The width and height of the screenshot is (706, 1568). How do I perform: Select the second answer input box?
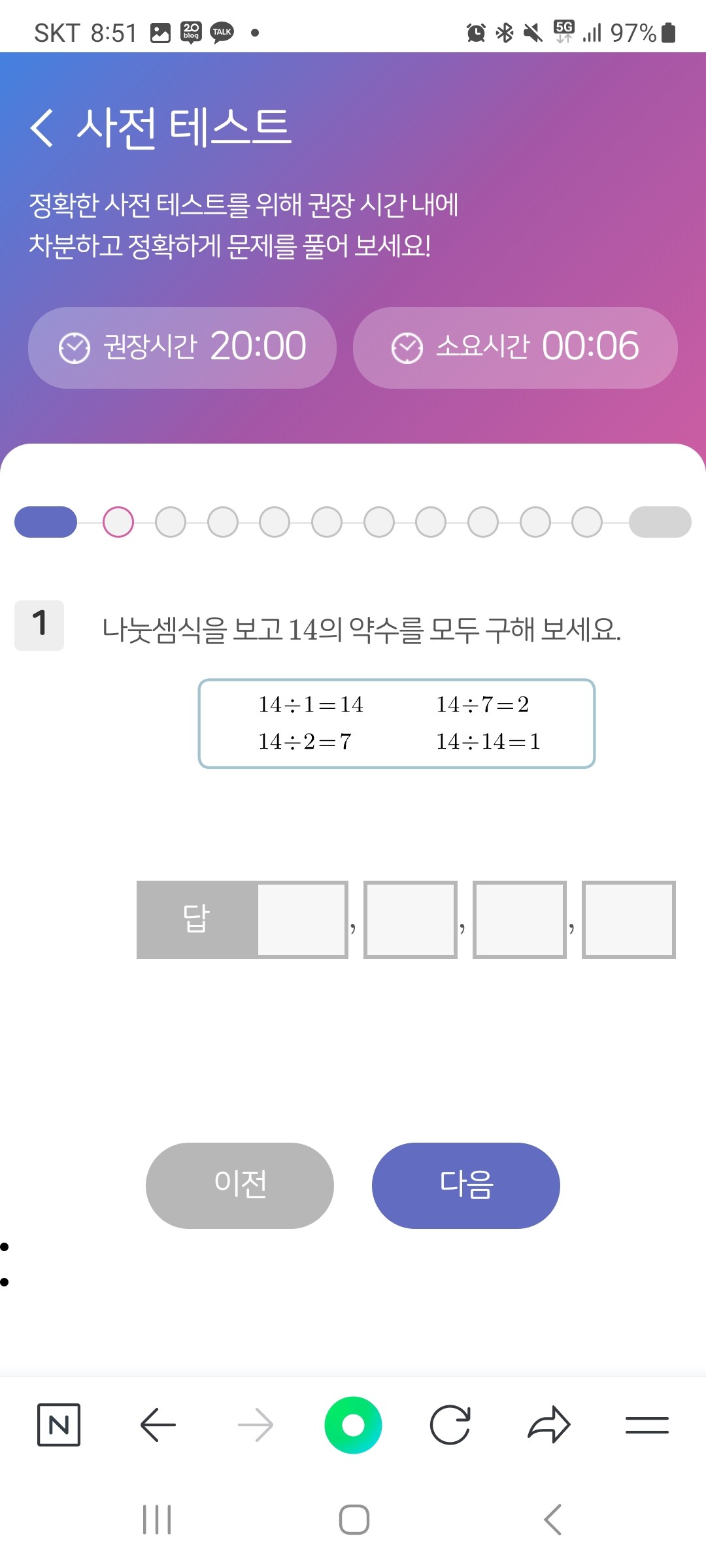coord(411,919)
